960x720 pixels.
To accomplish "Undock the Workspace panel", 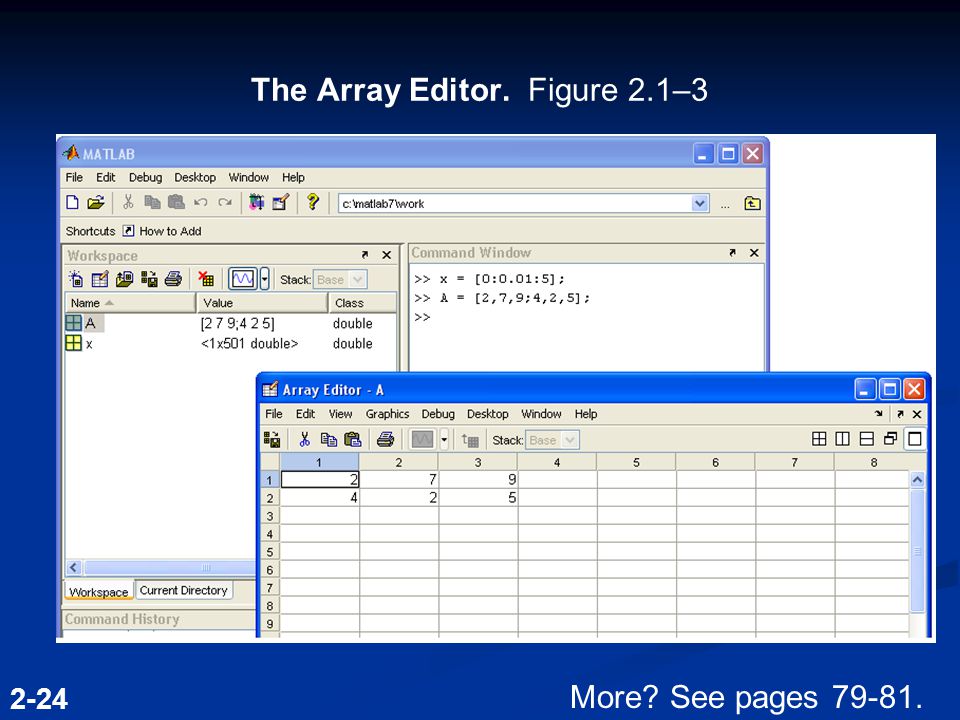I will [x=365, y=255].
